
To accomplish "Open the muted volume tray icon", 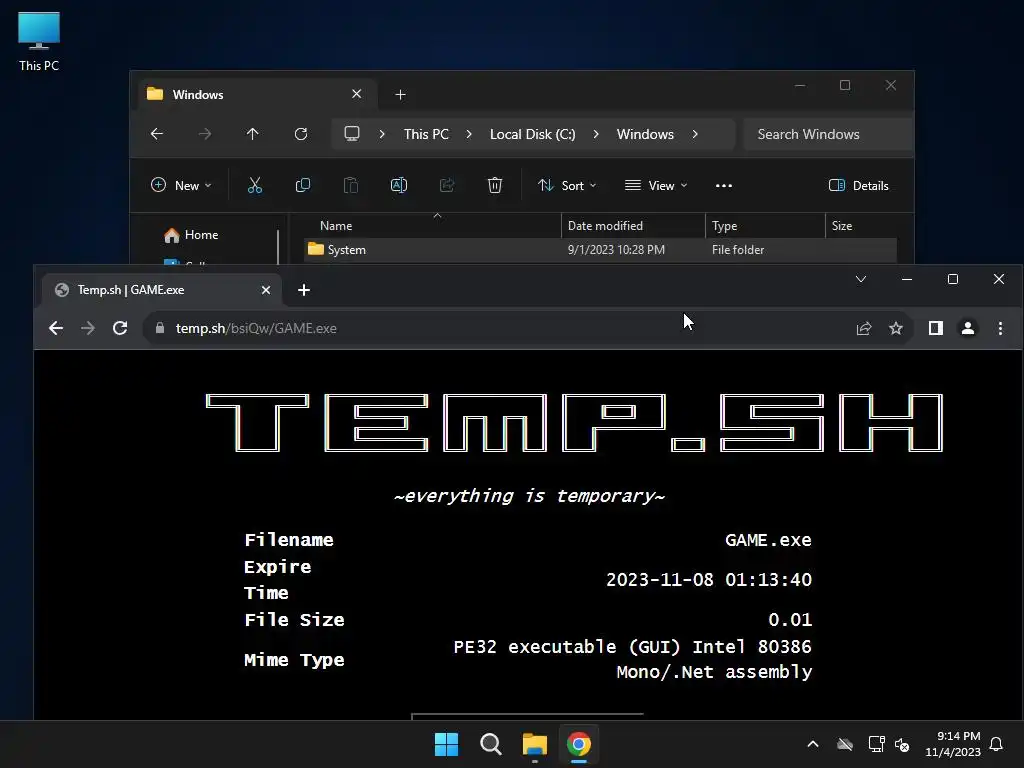I will (903, 744).
